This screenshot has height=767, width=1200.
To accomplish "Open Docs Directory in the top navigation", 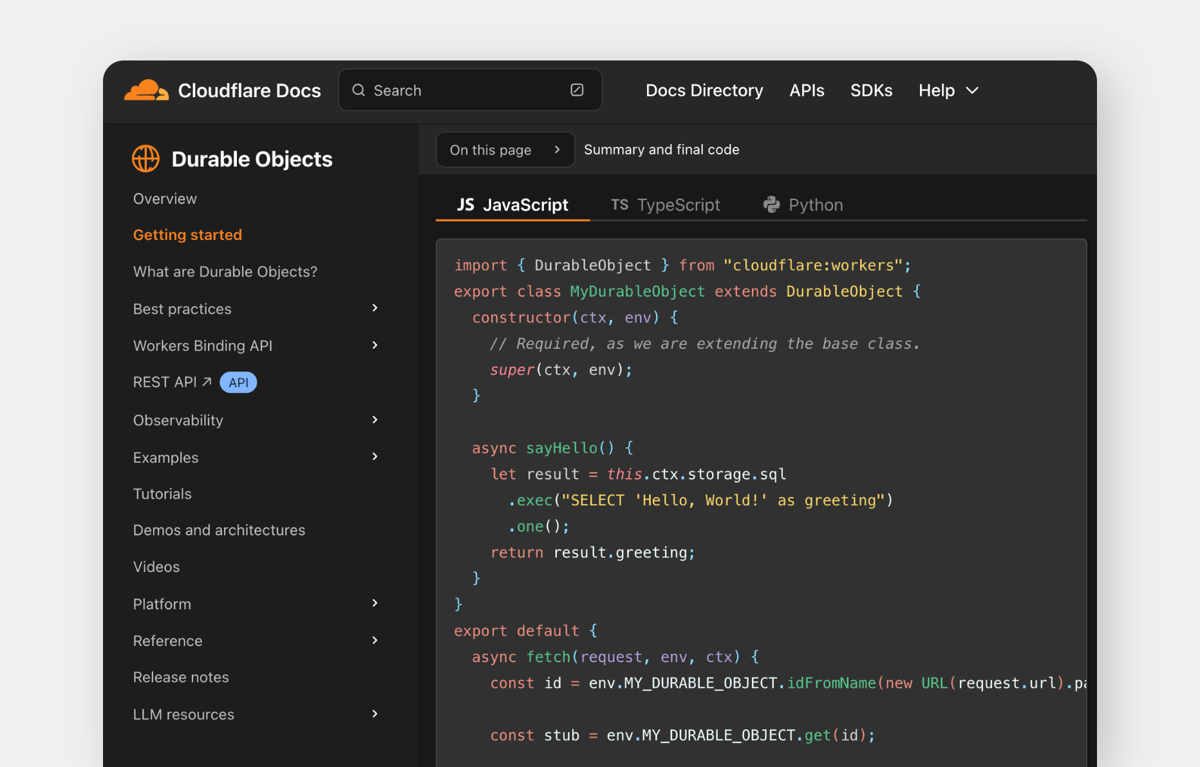I will click(x=704, y=90).
